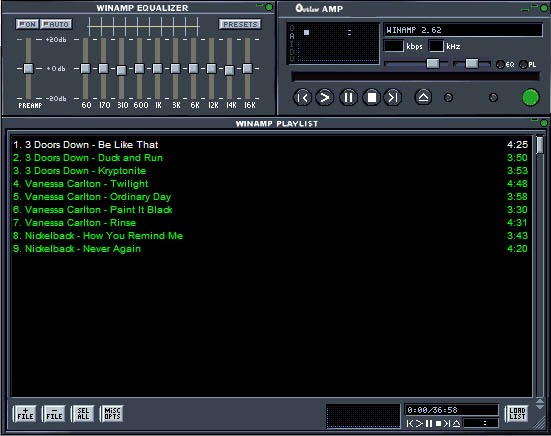Select track 8 How You Remind Me
Image resolution: width=551 pixels, height=436 pixels.
(271, 235)
